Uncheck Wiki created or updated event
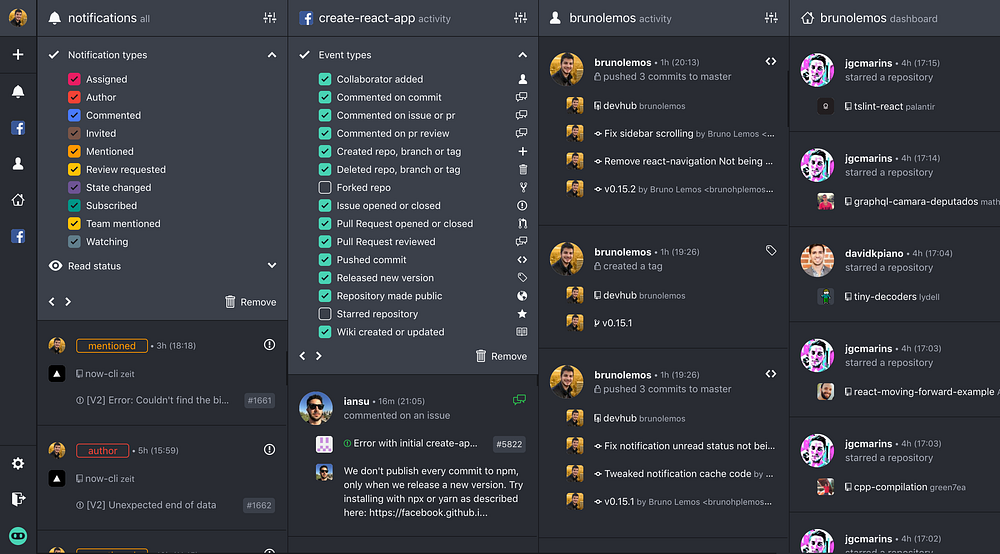Screen dimensions: 1000x554 (325, 332)
